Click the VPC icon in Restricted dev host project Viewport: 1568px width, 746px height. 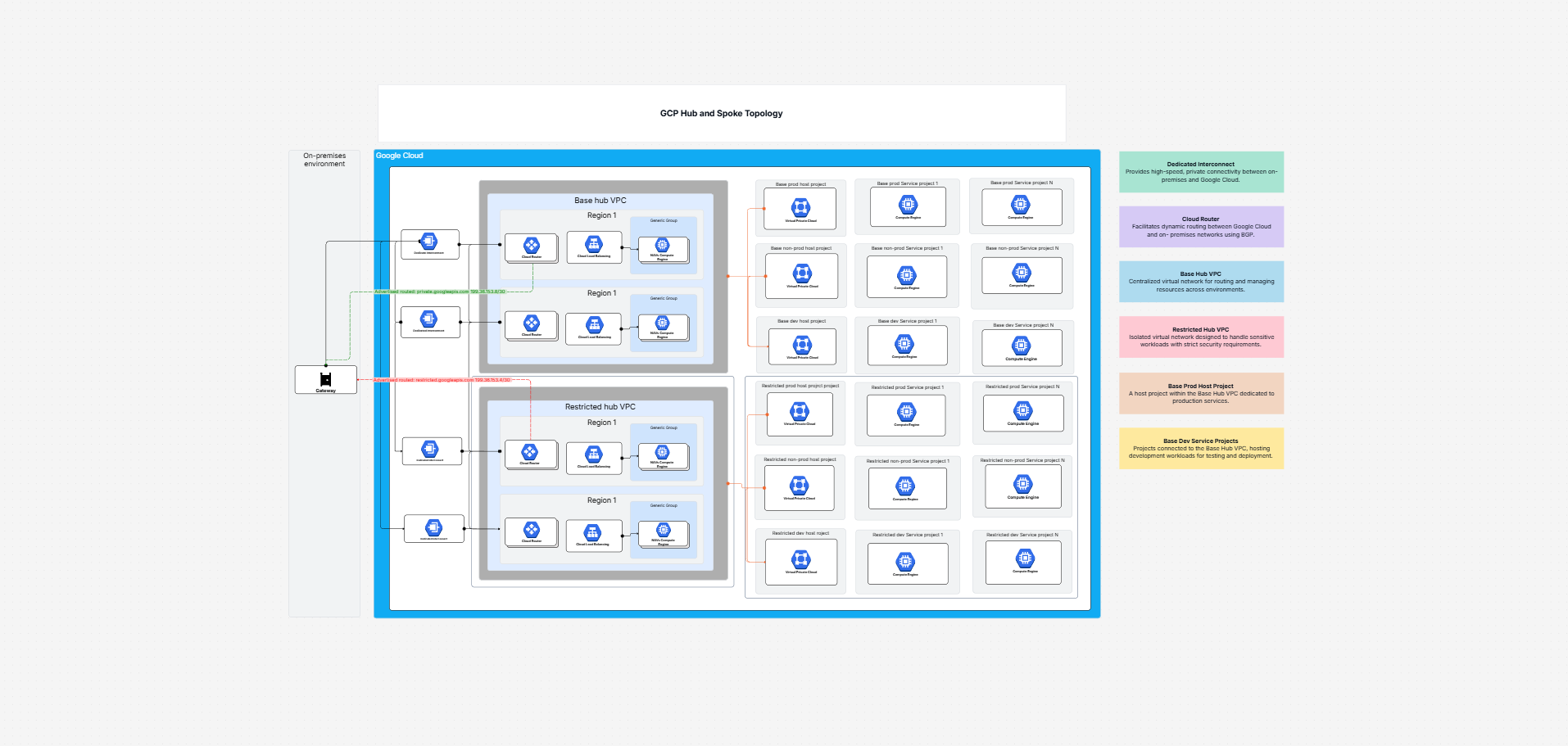[x=800, y=559]
